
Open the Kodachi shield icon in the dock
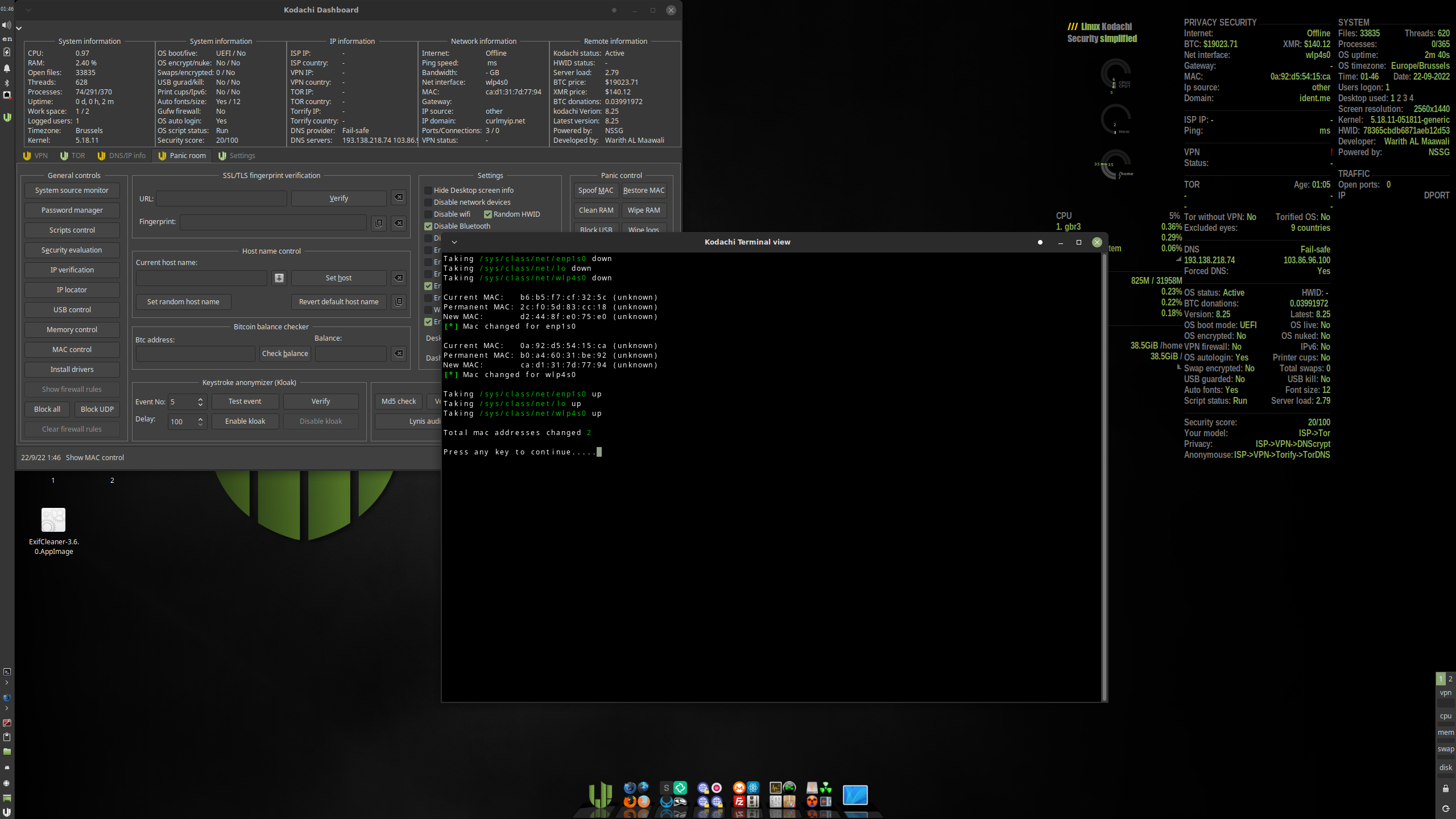(x=600, y=795)
